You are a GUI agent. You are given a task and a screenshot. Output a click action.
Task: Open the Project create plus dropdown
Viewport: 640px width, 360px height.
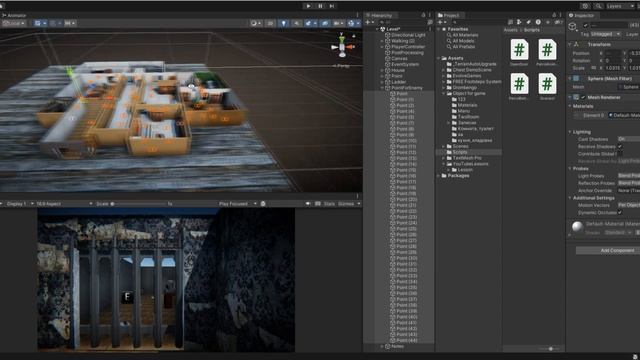click(442, 22)
